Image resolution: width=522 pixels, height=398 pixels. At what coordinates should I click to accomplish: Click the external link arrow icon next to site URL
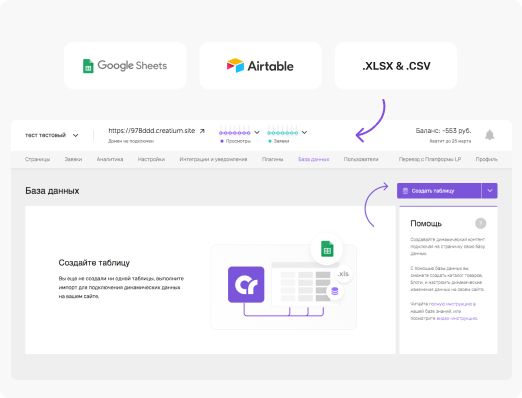[x=202, y=131]
